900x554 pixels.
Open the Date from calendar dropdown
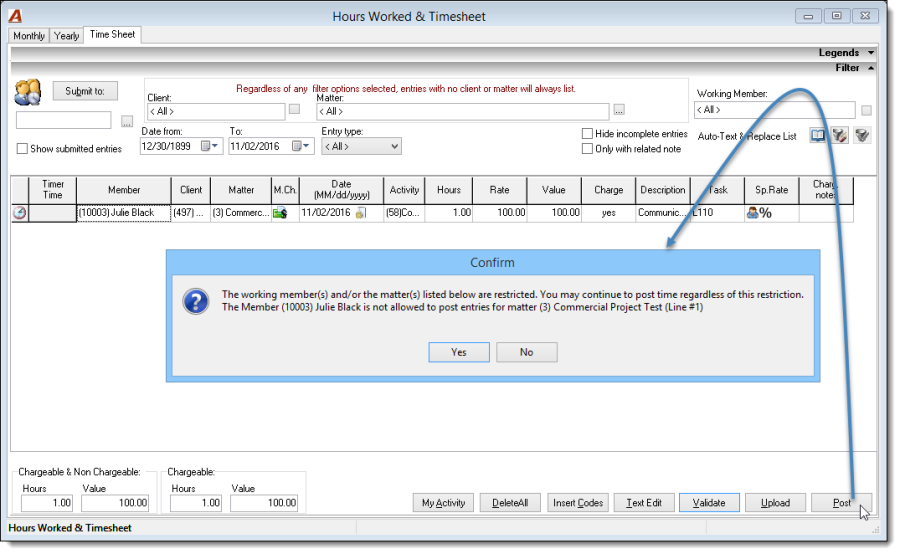pyautogui.click(x=210, y=146)
